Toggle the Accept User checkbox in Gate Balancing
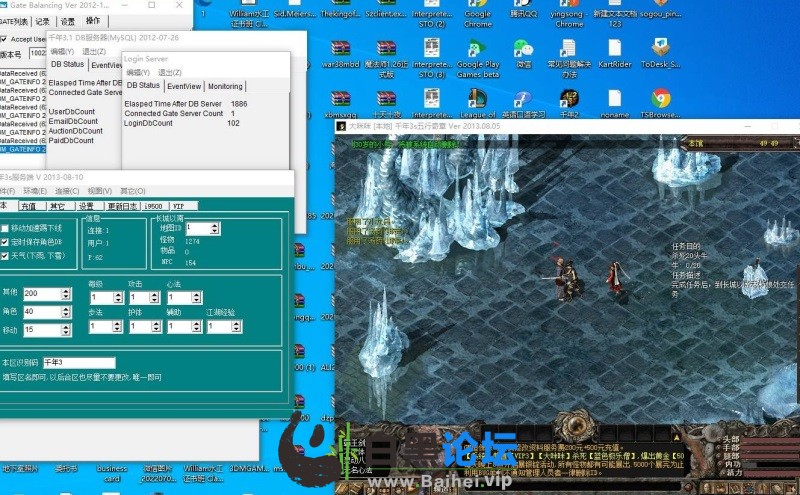800x495 pixels. (4, 39)
